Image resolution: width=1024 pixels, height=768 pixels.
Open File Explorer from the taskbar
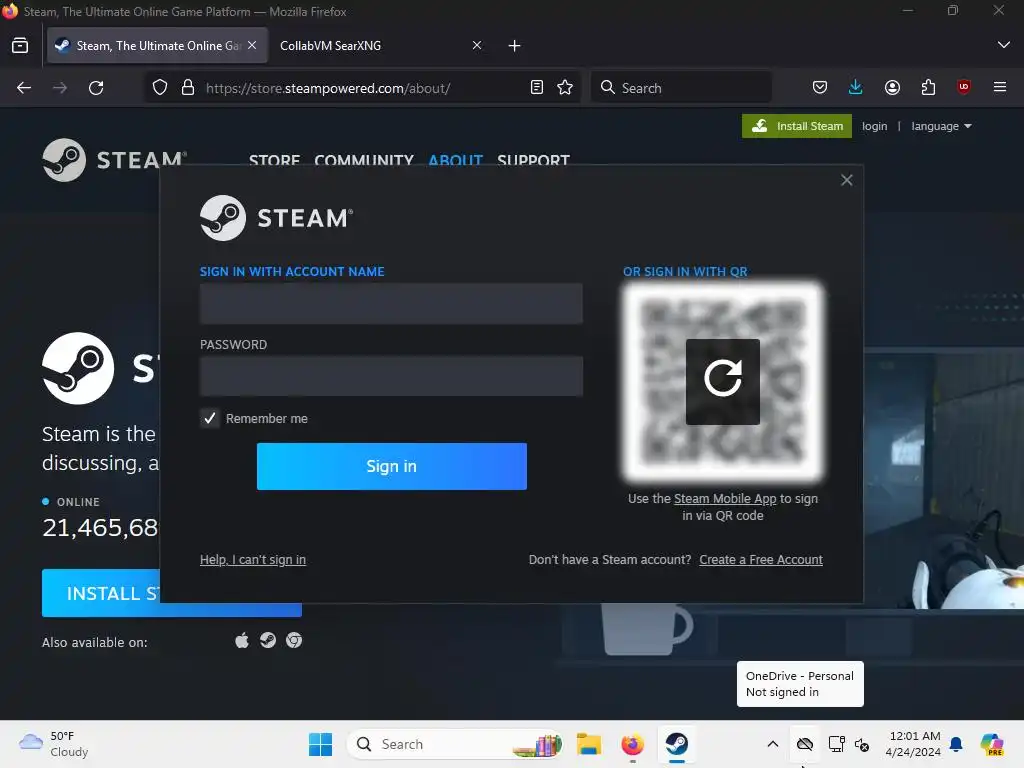pos(588,744)
